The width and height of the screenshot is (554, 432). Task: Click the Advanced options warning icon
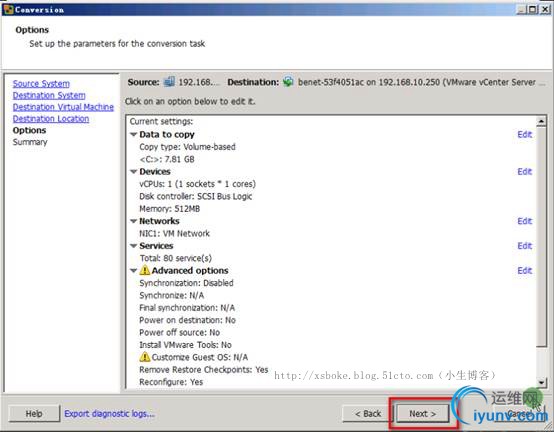pos(145,270)
